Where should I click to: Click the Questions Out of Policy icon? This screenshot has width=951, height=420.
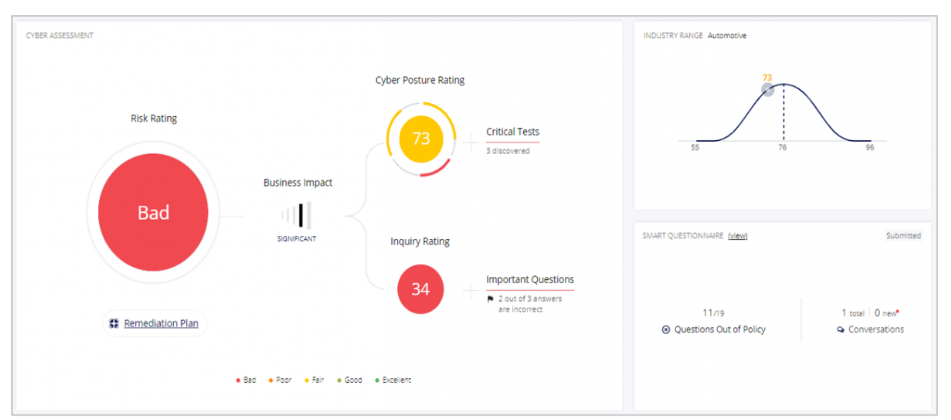point(666,330)
